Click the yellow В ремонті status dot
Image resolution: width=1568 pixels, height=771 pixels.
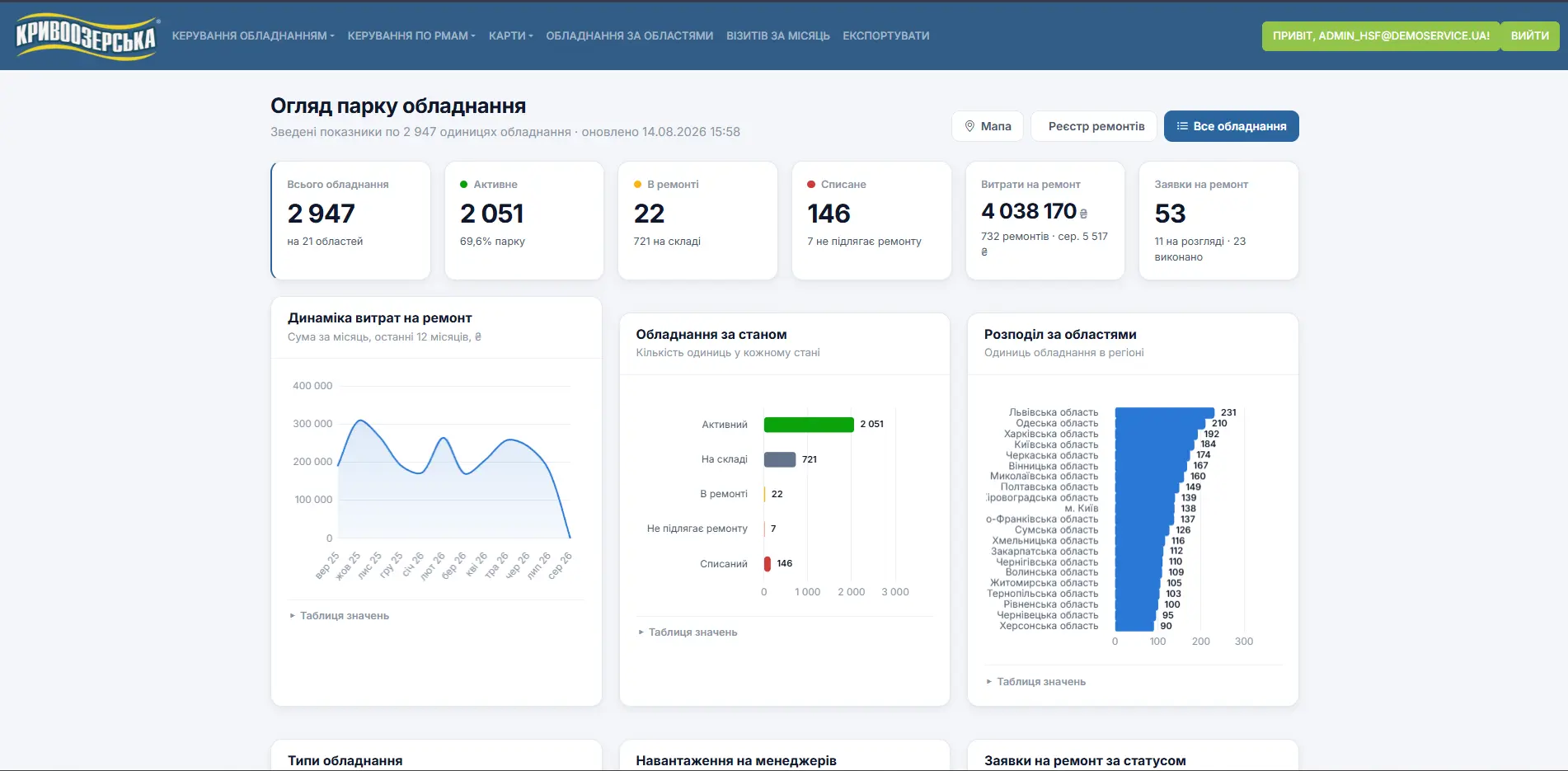pyautogui.click(x=638, y=185)
